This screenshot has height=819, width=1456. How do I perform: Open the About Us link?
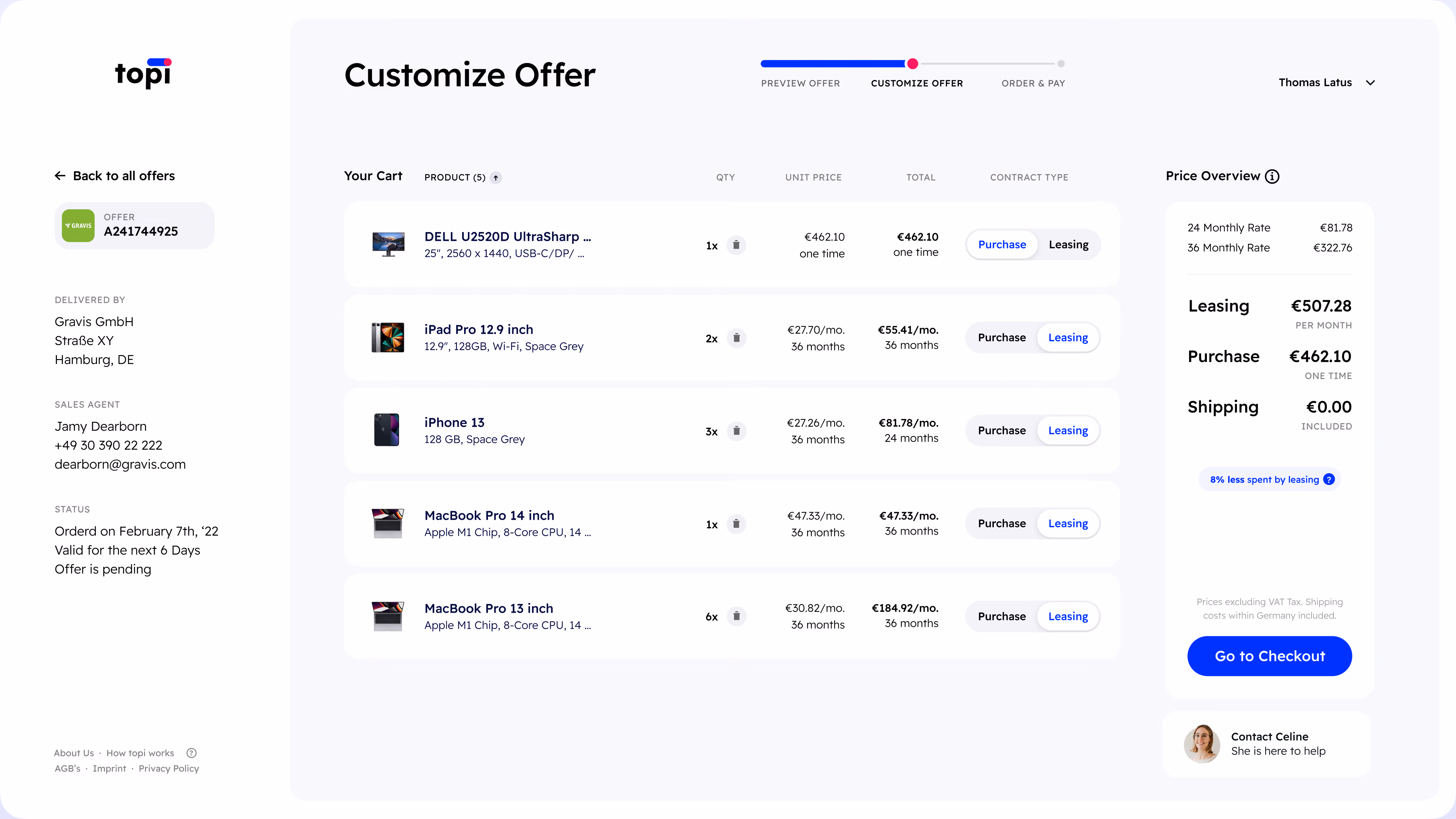[74, 753]
